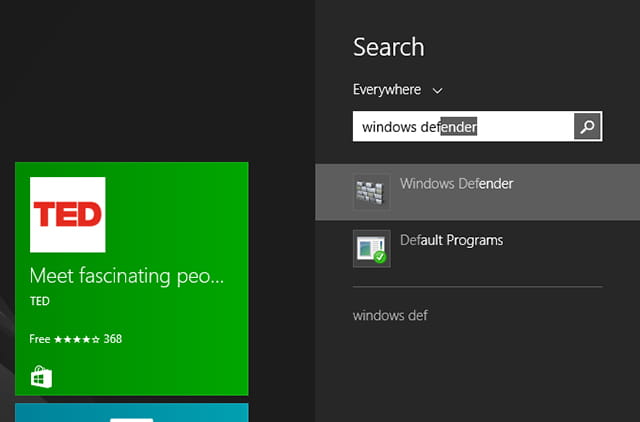The height and width of the screenshot is (422, 640).
Task: Click the Free 368 star rating line
Action: tap(76, 339)
